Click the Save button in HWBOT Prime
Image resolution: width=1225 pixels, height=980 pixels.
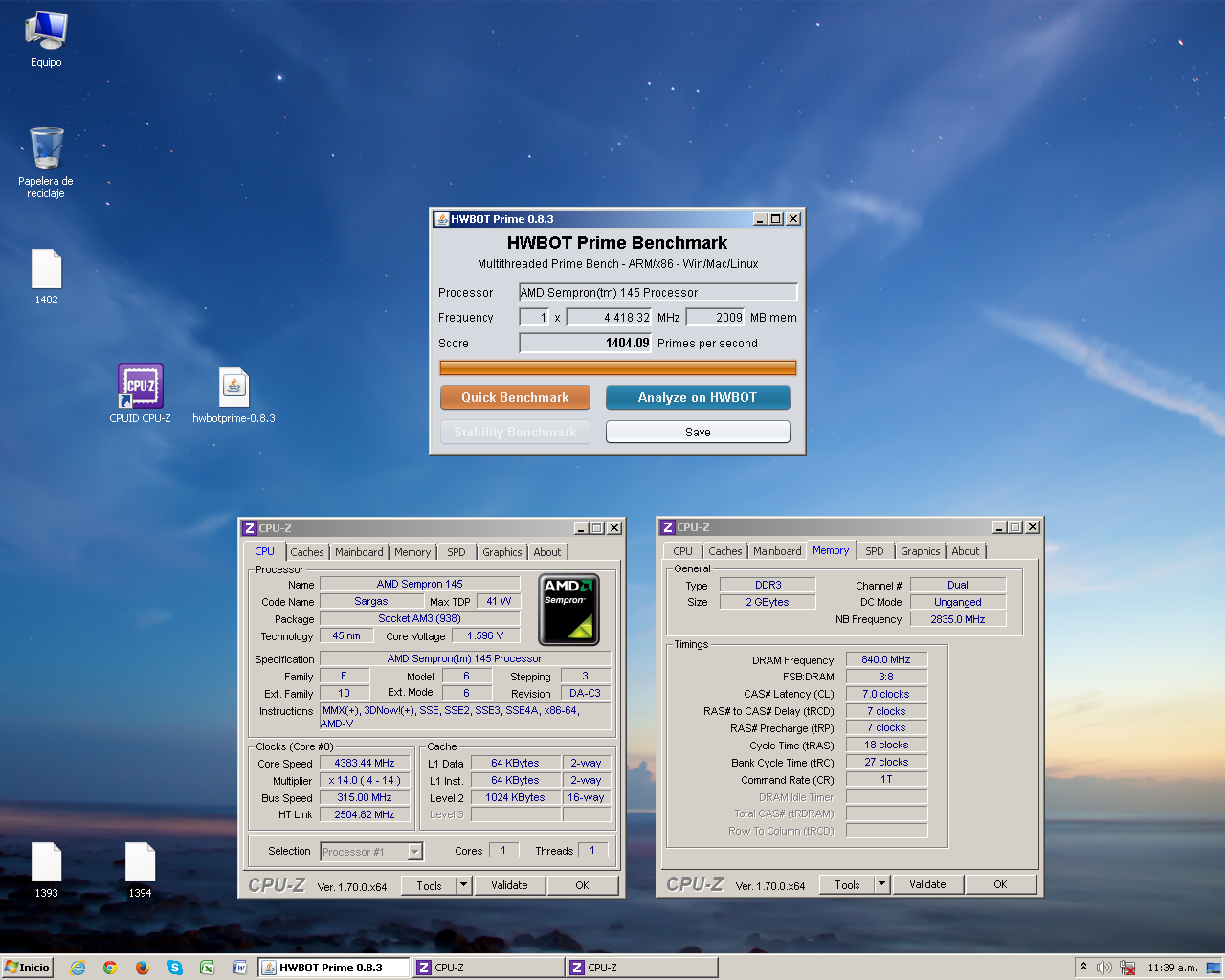pos(698,432)
